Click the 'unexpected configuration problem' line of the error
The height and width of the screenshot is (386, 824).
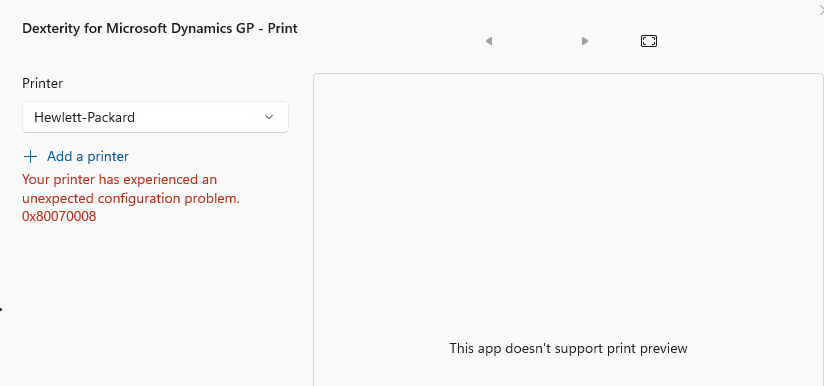(x=131, y=199)
